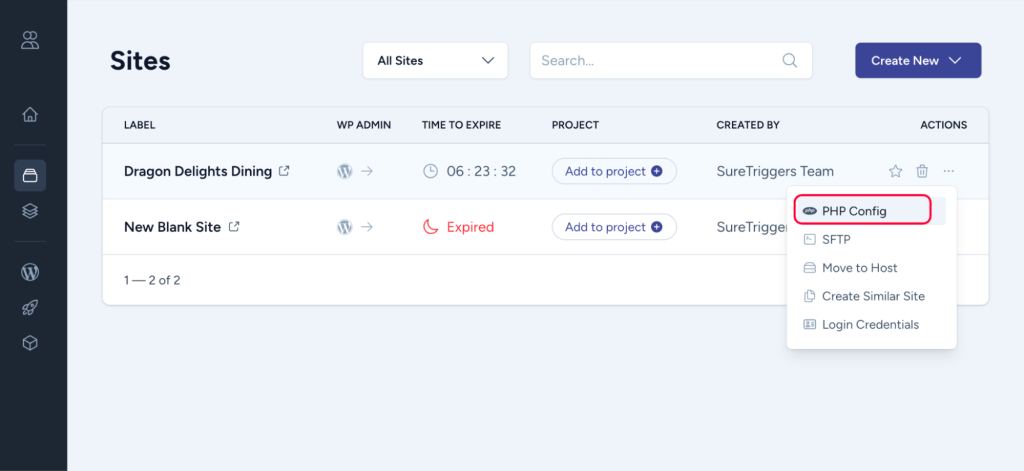Image resolution: width=1024 pixels, height=471 pixels.
Task: Open the Dragon Delights Dining site label
Action: pyautogui.click(x=198, y=171)
